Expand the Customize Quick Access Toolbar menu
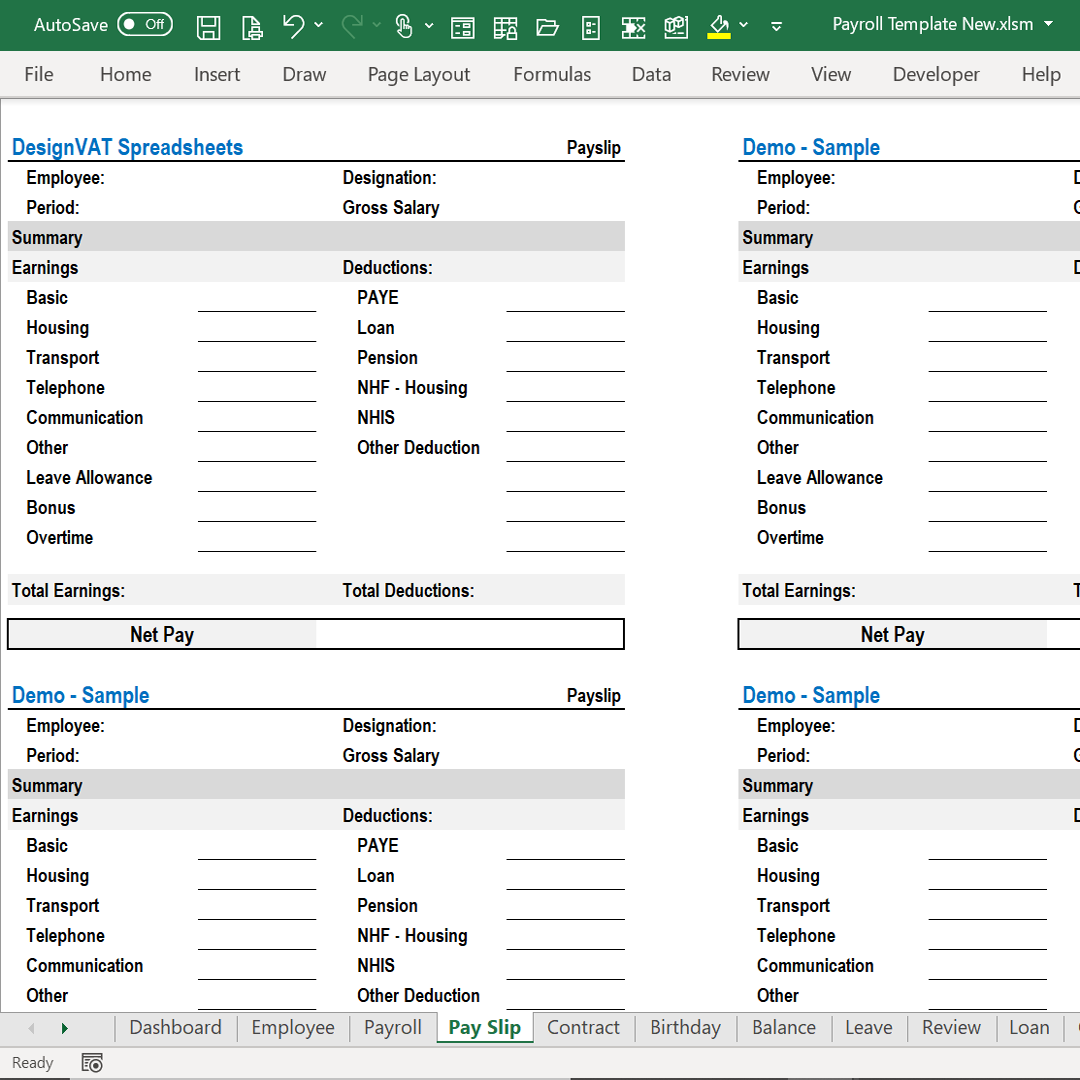The image size is (1080, 1080). [x=777, y=26]
